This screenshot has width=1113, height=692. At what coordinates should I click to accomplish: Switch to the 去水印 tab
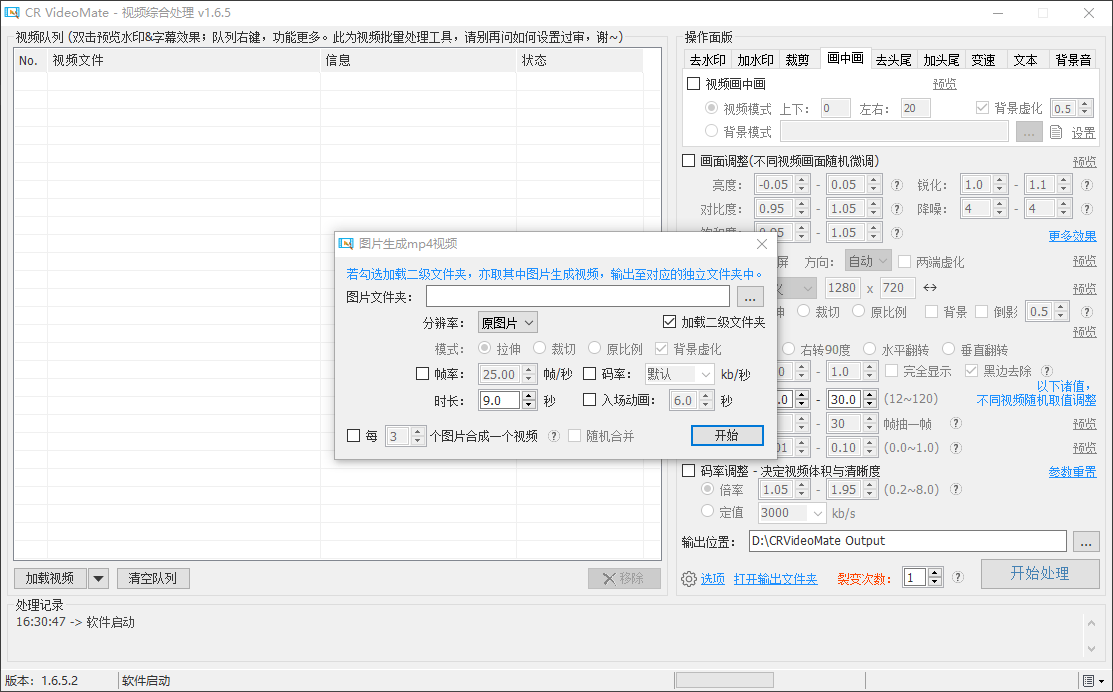click(707, 60)
